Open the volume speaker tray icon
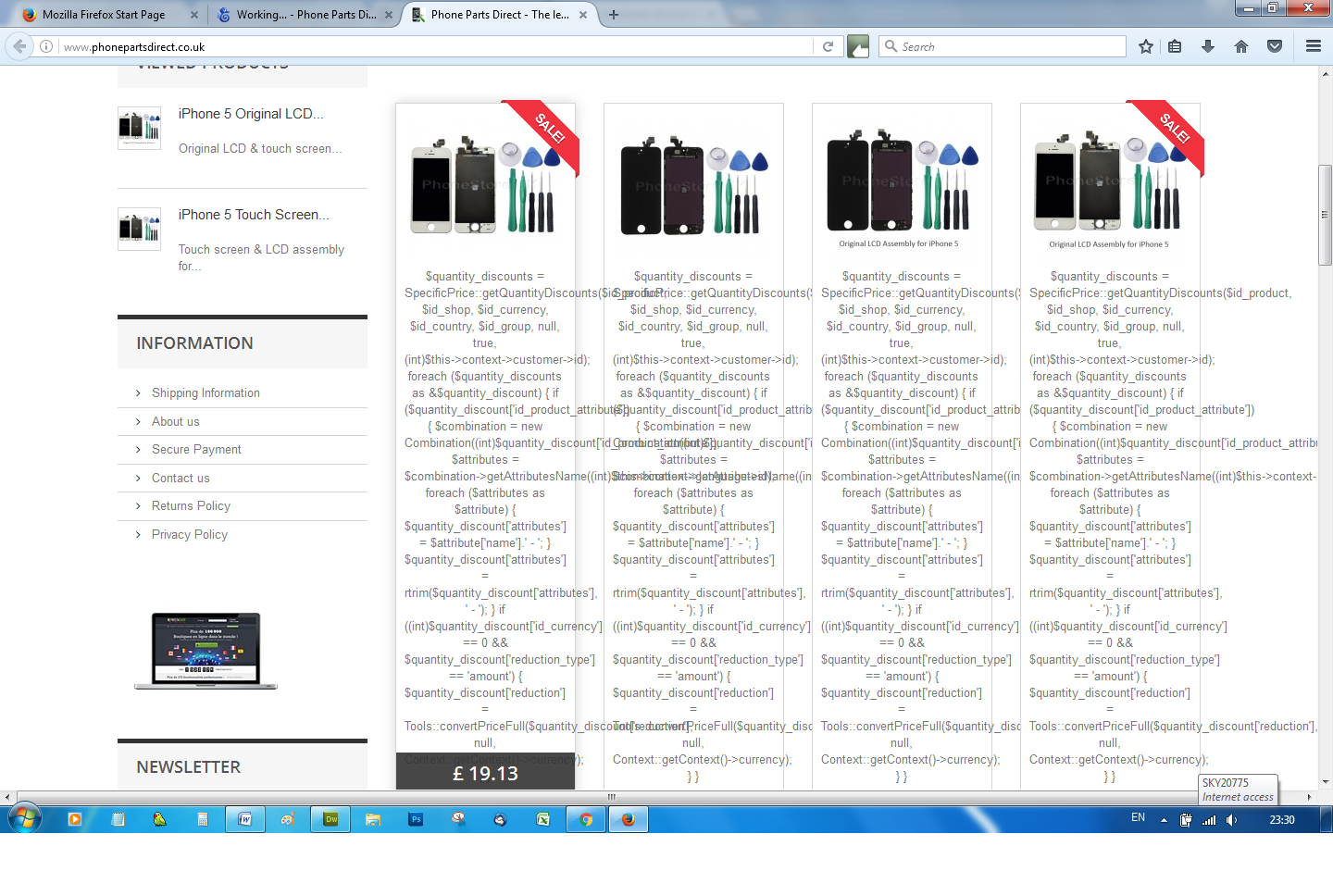This screenshot has width=1333, height=896. click(x=1231, y=820)
